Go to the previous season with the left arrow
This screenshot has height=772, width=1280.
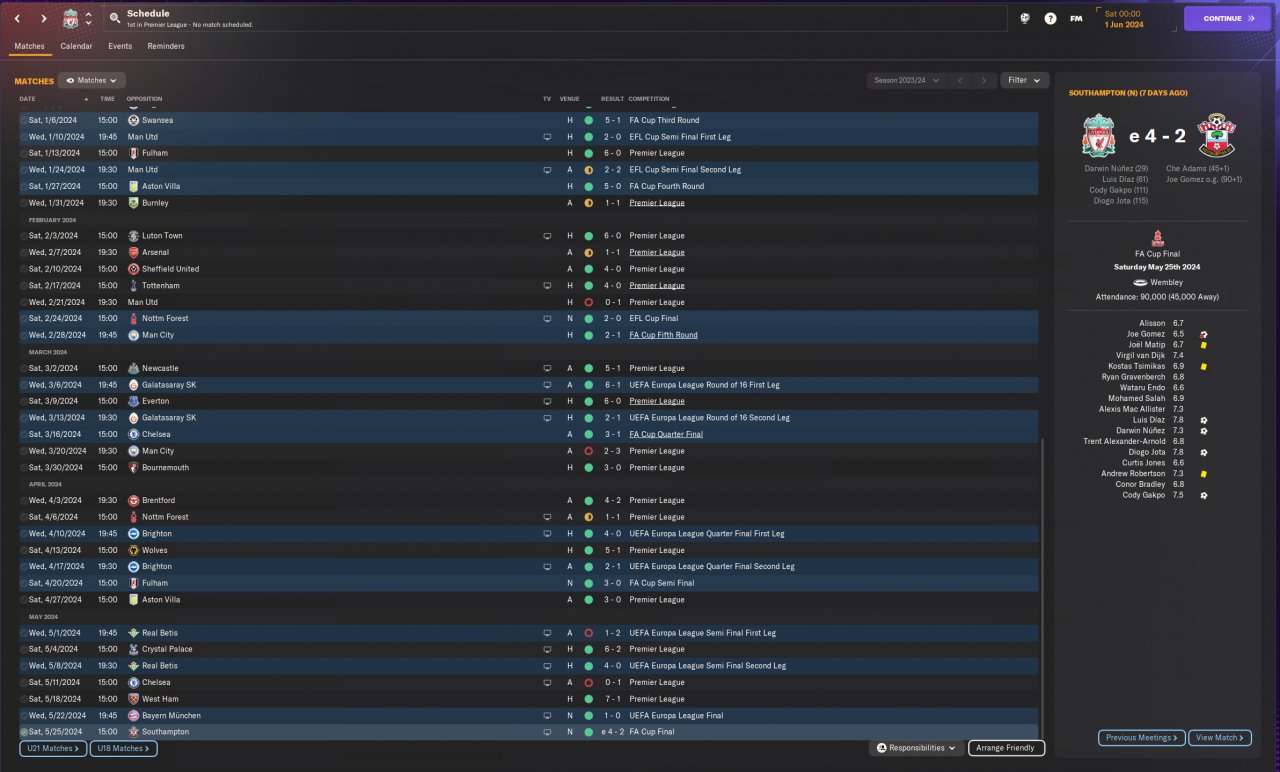coord(960,80)
